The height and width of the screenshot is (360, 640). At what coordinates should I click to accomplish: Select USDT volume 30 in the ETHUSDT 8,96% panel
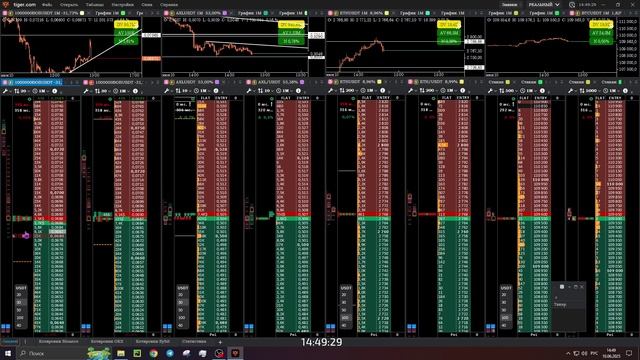344,302
